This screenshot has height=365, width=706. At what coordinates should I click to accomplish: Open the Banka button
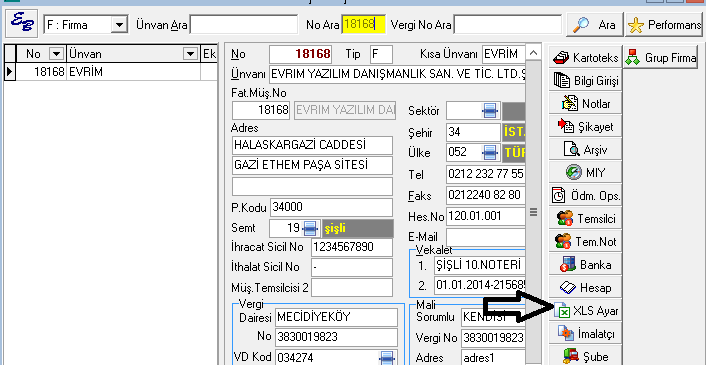pos(585,264)
